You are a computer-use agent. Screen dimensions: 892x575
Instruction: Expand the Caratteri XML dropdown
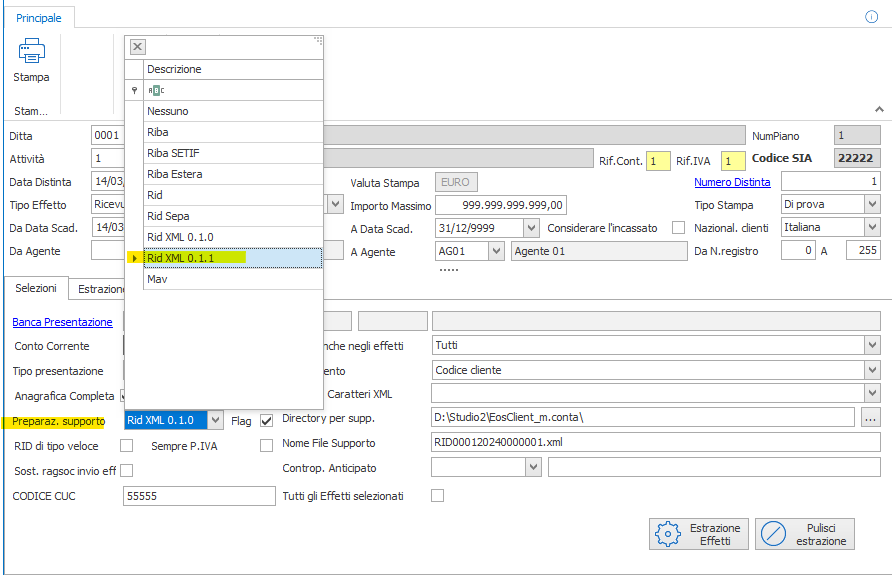tap(872, 393)
